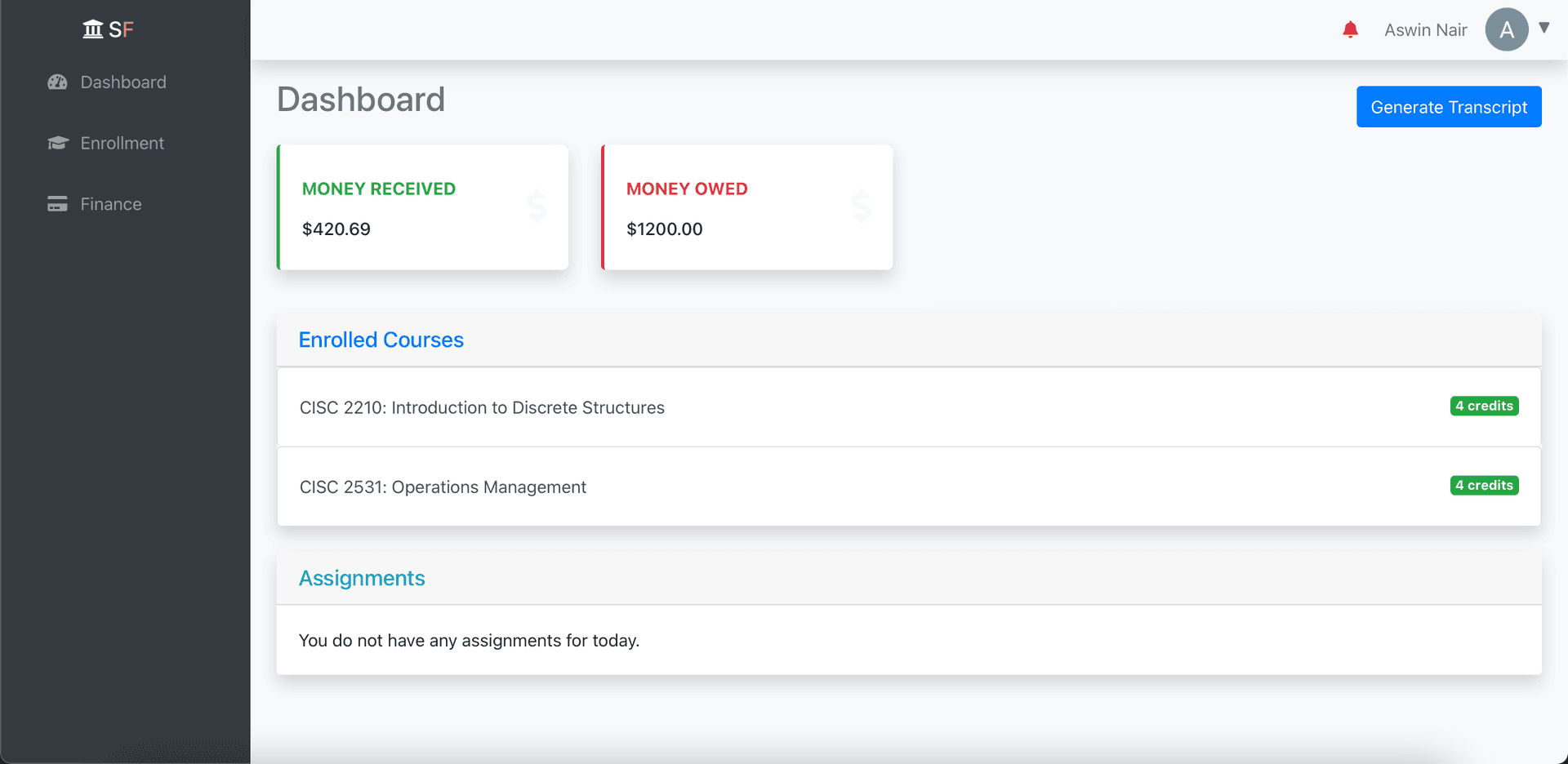Click the round 'A' user avatar
This screenshot has height=764, width=1568.
tap(1506, 30)
